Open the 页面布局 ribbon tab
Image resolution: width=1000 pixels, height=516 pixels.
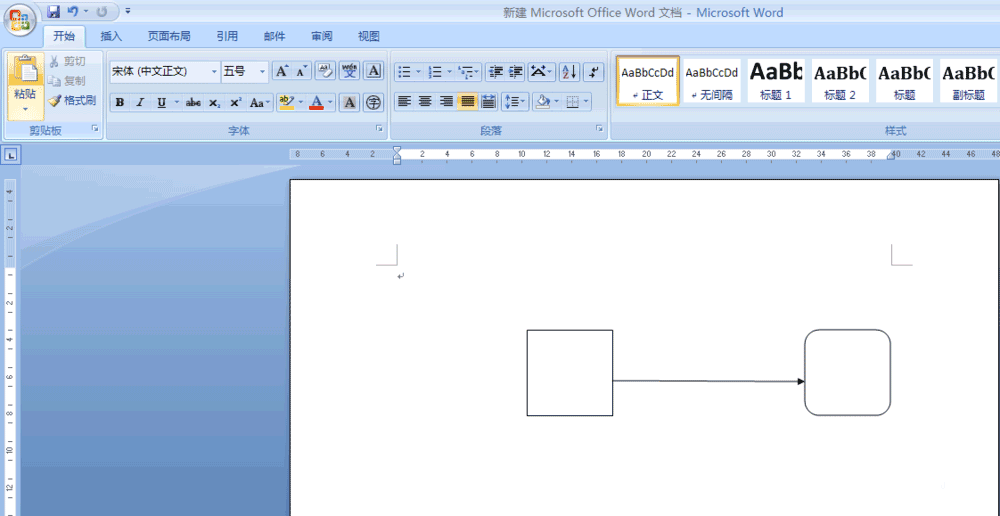coord(169,36)
